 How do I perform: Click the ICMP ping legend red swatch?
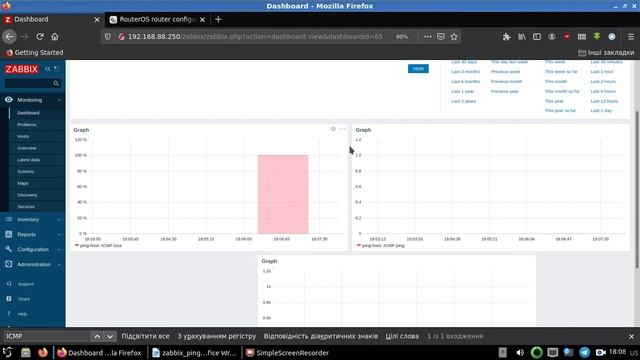point(359,245)
